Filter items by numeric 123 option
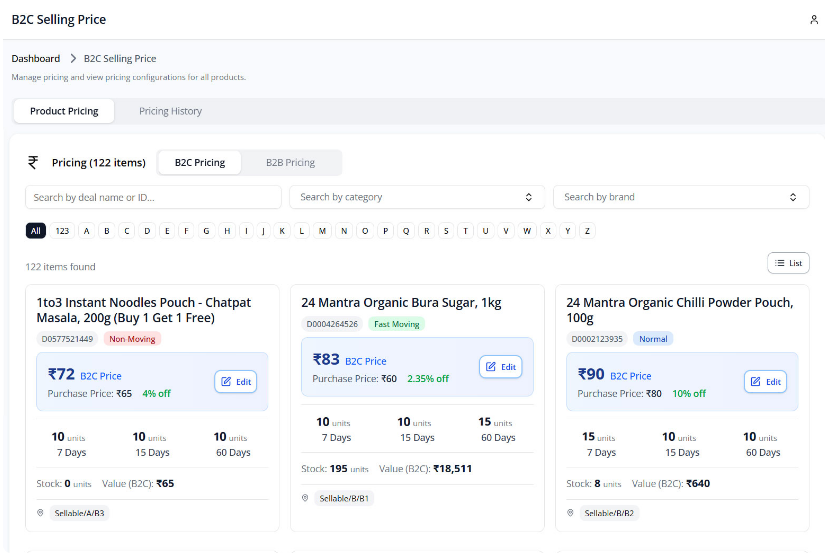This screenshot has width=829, height=560. point(62,231)
